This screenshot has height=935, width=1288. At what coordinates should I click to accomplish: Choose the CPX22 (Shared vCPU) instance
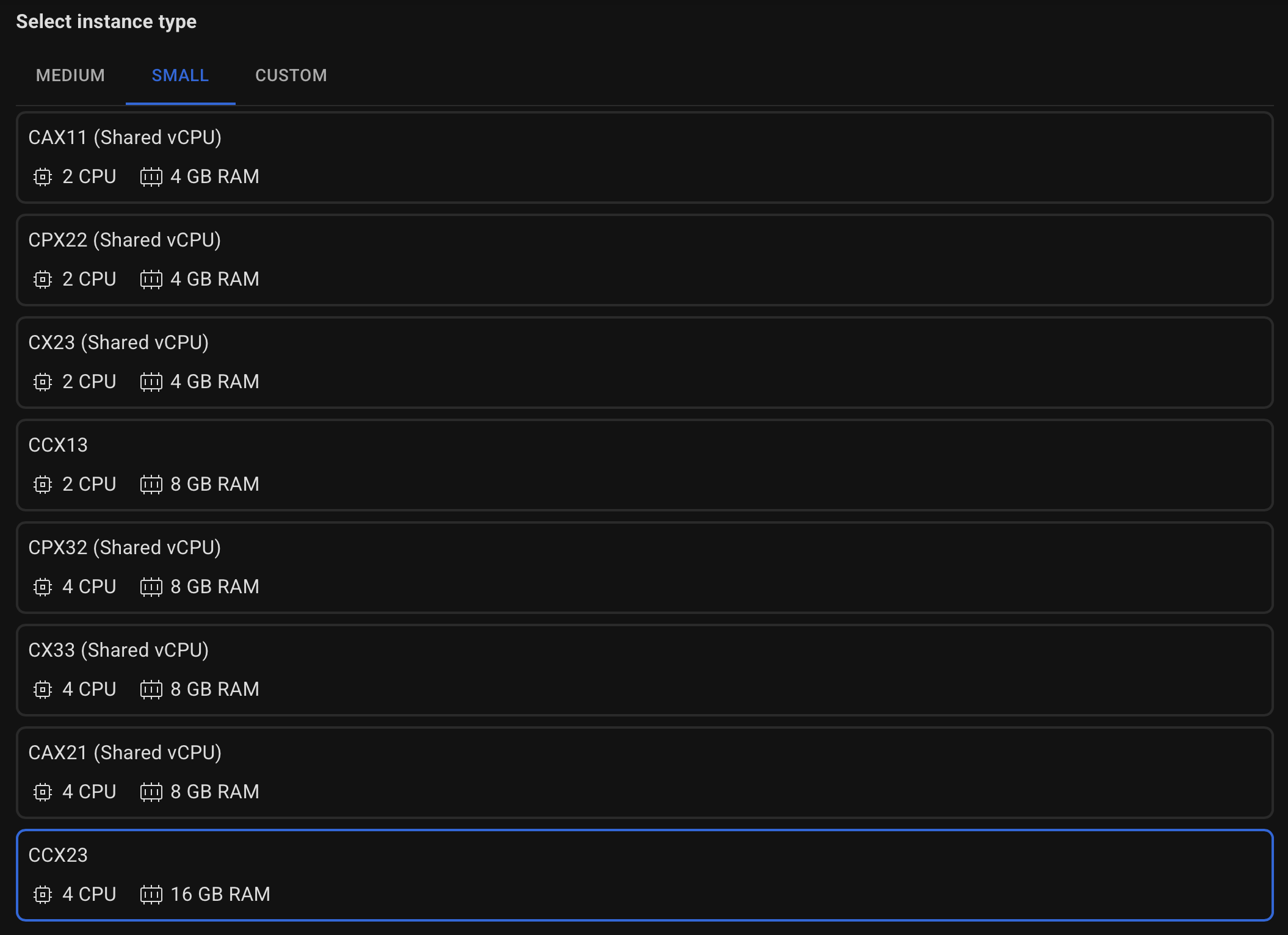click(x=644, y=259)
